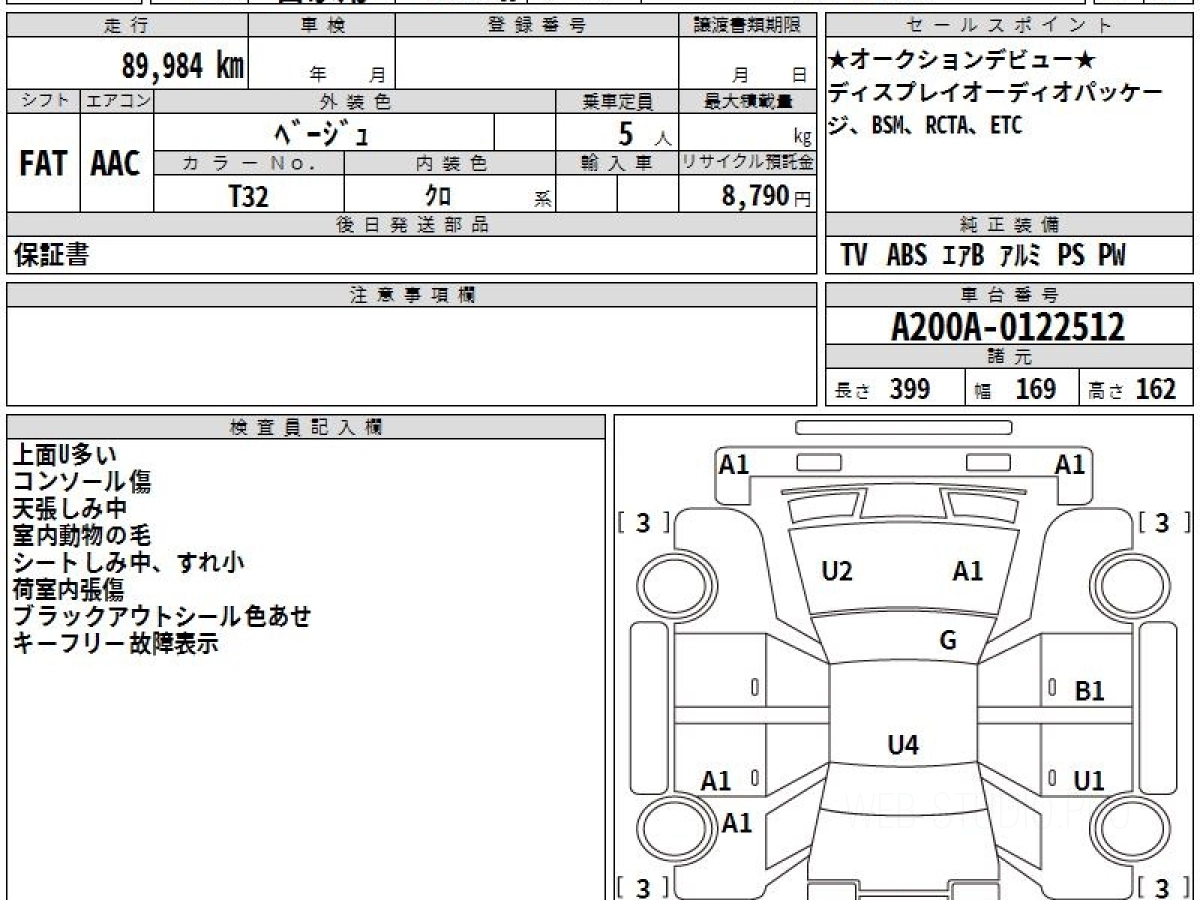Click the 純正装備 header
1200x900 pixels.
tap(1010, 225)
